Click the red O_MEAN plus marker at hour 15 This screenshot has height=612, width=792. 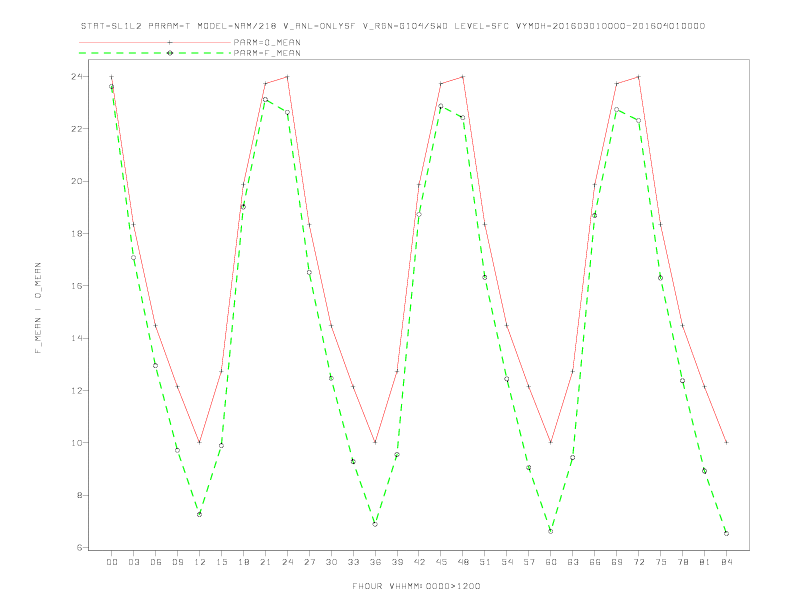221,371
